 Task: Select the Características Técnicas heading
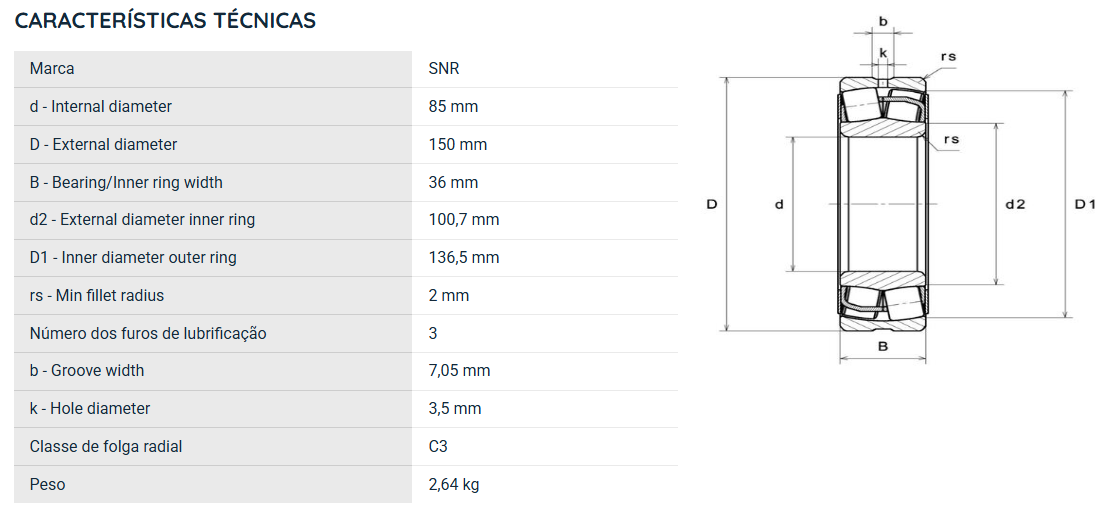[x=165, y=20]
